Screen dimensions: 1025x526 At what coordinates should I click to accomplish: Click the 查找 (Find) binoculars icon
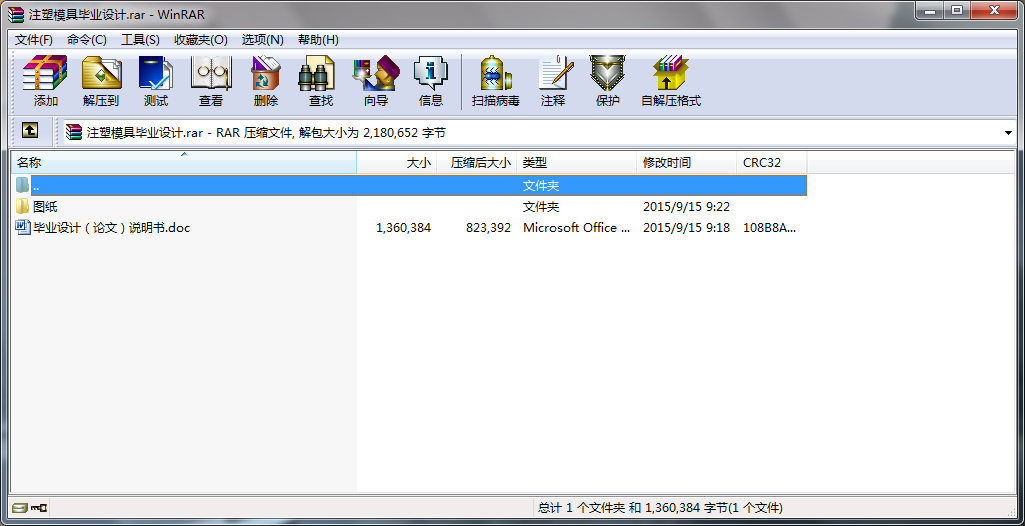tap(316, 73)
